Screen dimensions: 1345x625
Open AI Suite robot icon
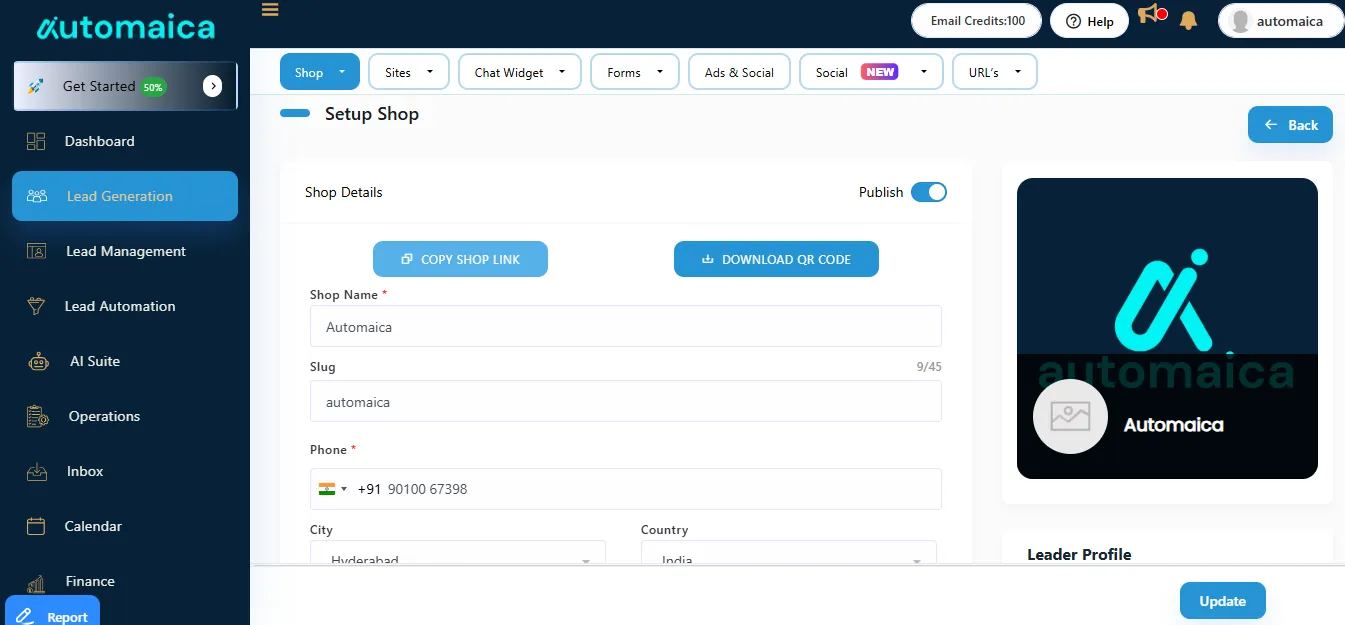pyautogui.click(x=38, y=362)
